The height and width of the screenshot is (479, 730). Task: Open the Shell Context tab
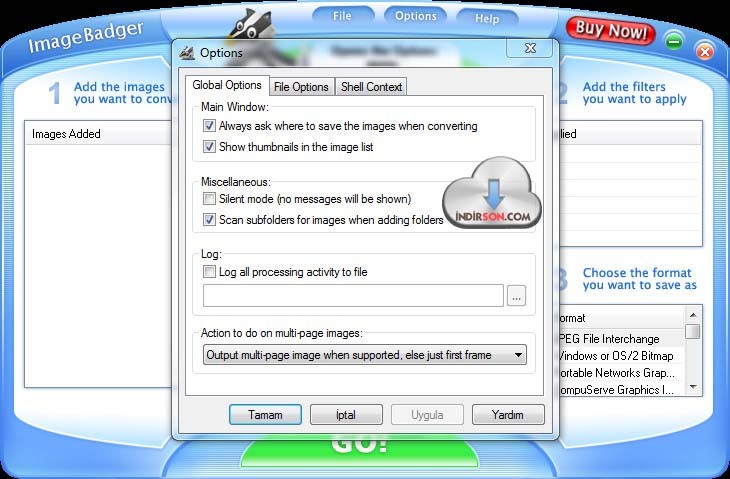coord(371,87)
